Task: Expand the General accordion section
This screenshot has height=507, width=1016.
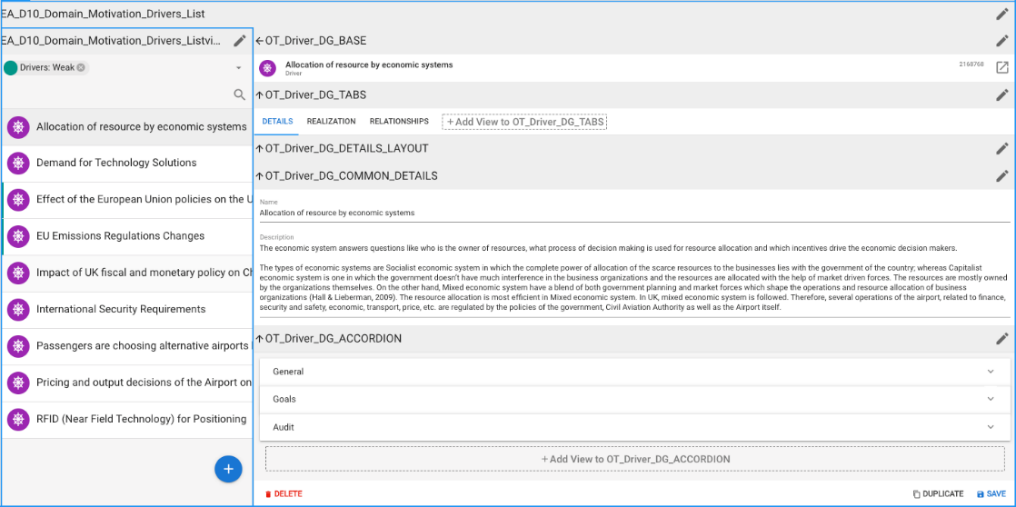Action: pos(635,371)
